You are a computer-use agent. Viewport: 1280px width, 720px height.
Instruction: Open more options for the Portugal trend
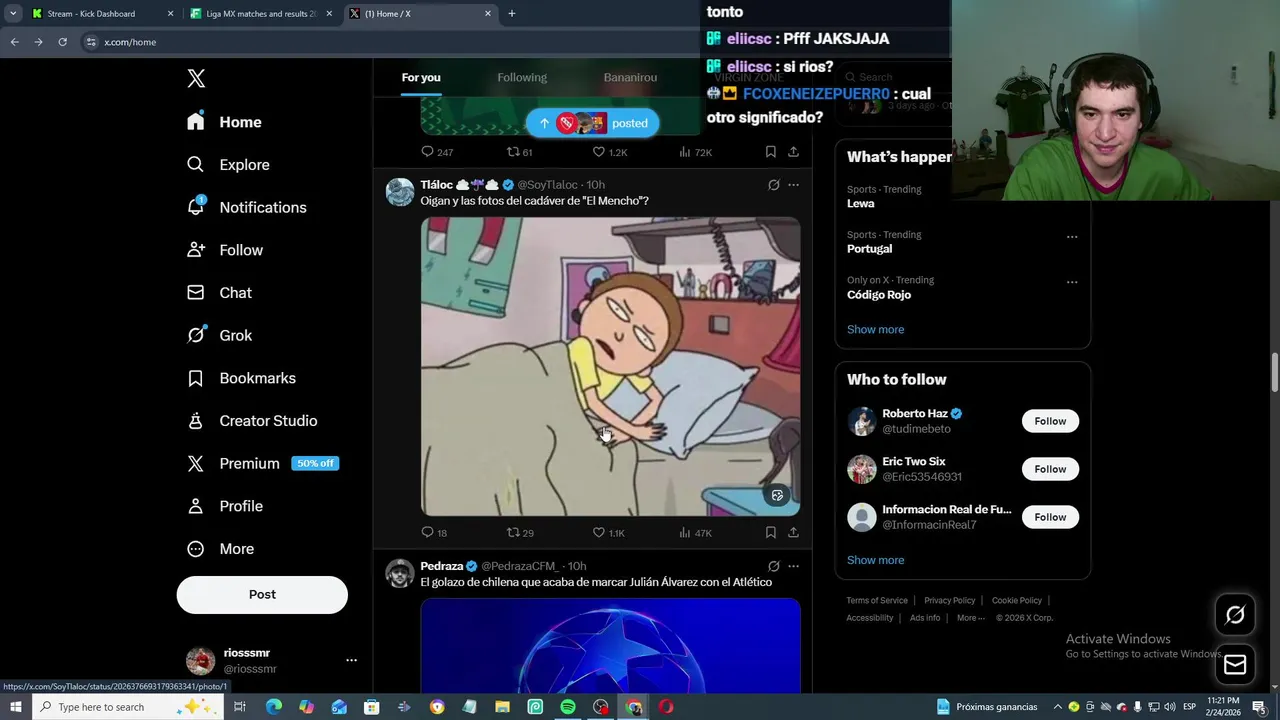coord(1072,237)
